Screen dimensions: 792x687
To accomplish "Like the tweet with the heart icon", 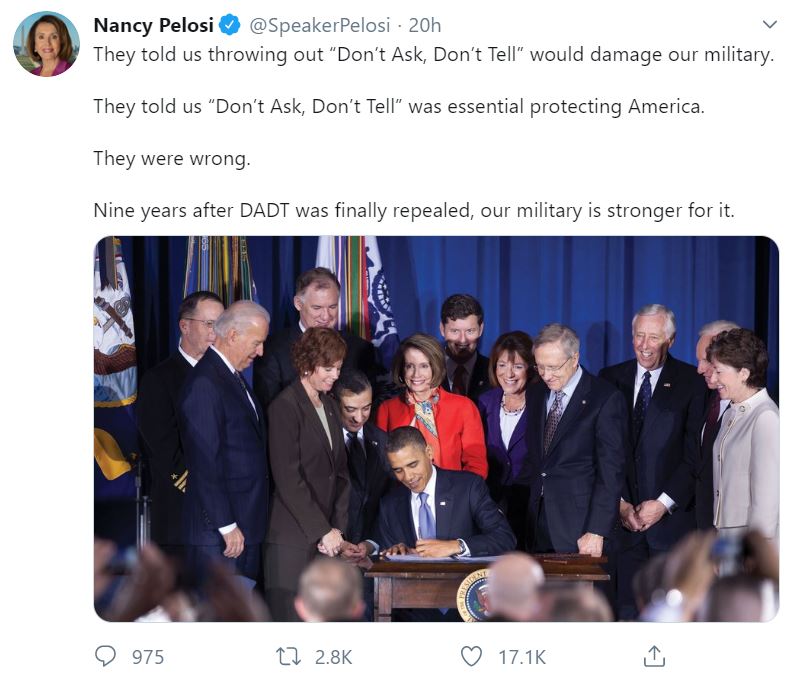I will tap(471, 656).
